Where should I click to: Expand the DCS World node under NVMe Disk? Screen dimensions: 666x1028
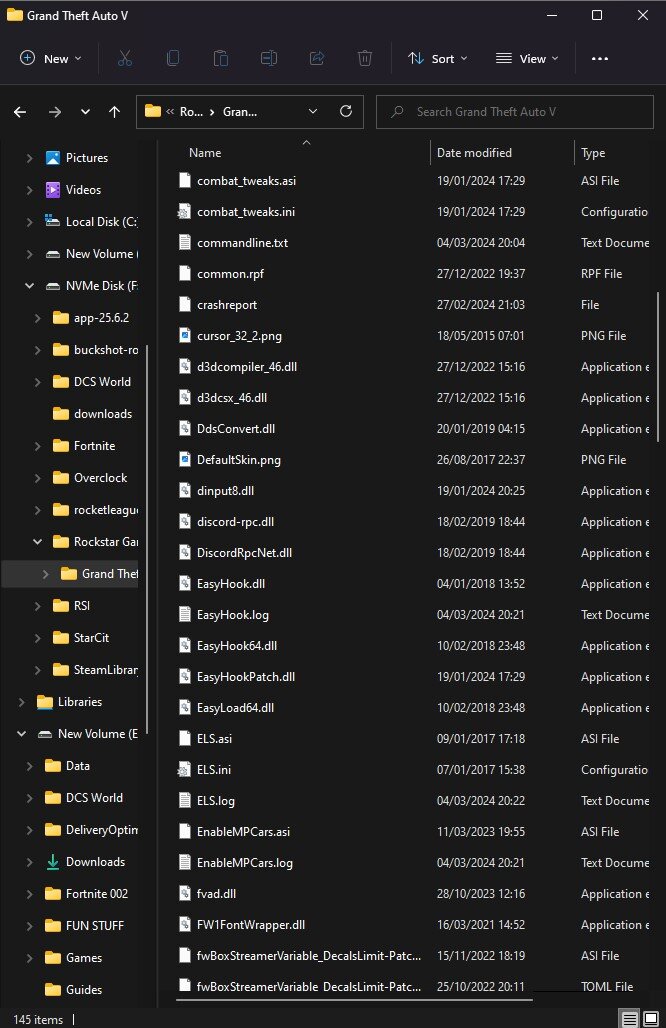coord(37,382)
